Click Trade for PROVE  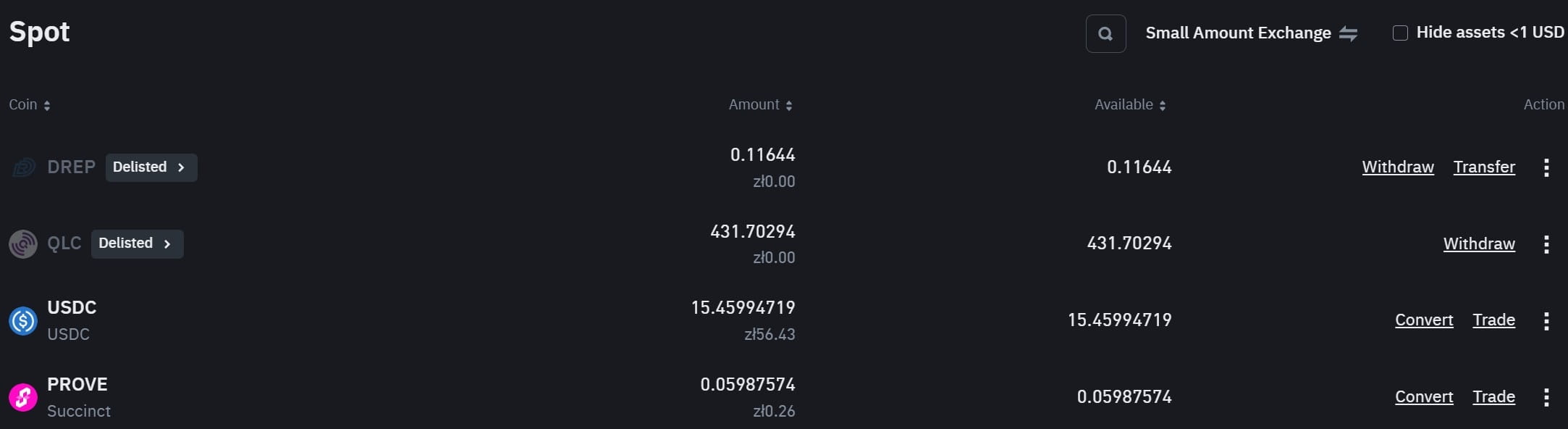(1493, 397)
